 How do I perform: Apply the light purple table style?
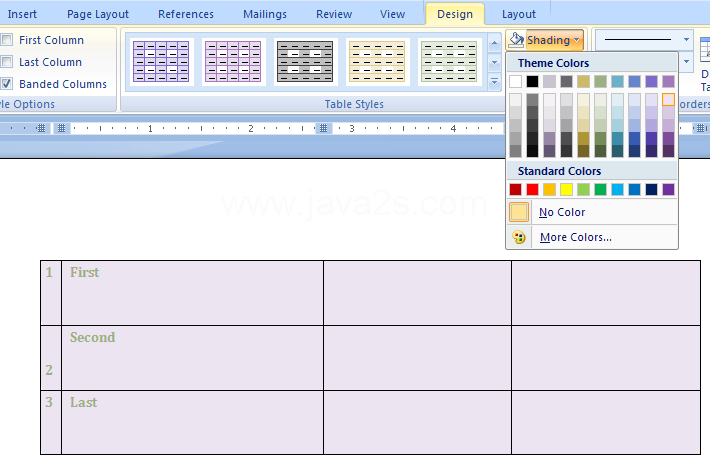point(233,62)
